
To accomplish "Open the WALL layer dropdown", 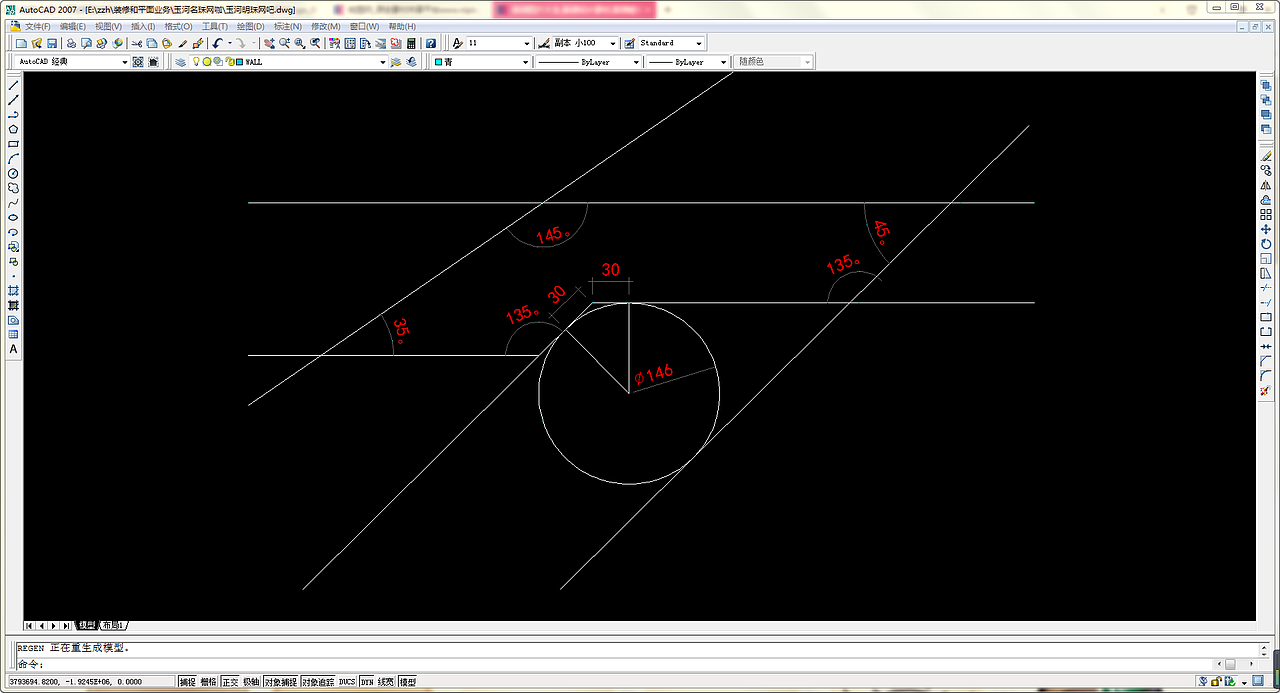I will tap(382, 61).
